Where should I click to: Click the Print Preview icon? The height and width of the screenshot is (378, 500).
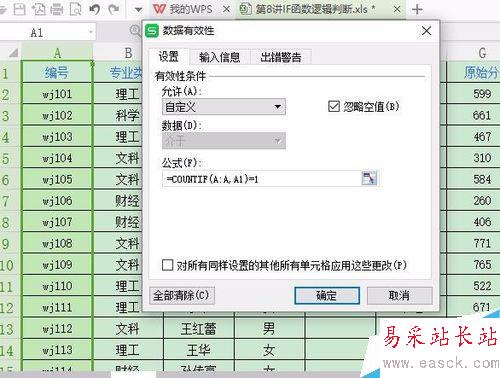click(x=75, y=9)
